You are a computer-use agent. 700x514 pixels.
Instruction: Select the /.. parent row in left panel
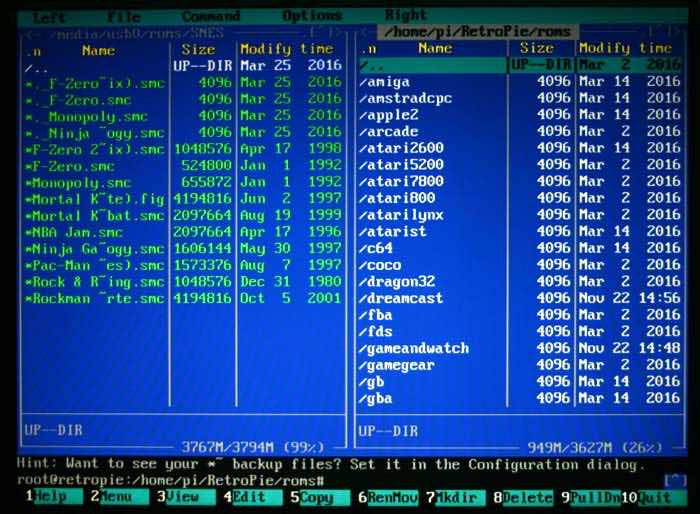[x=183, y=66]
